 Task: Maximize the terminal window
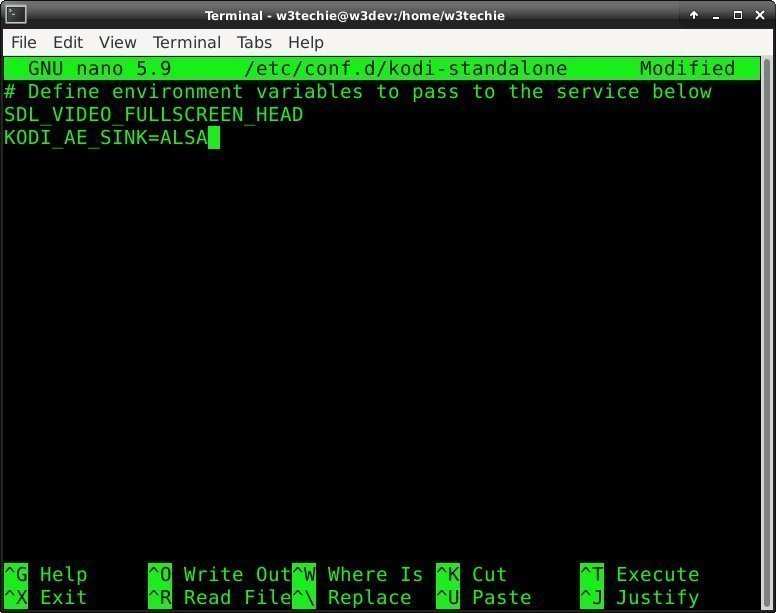coord(737,15)
